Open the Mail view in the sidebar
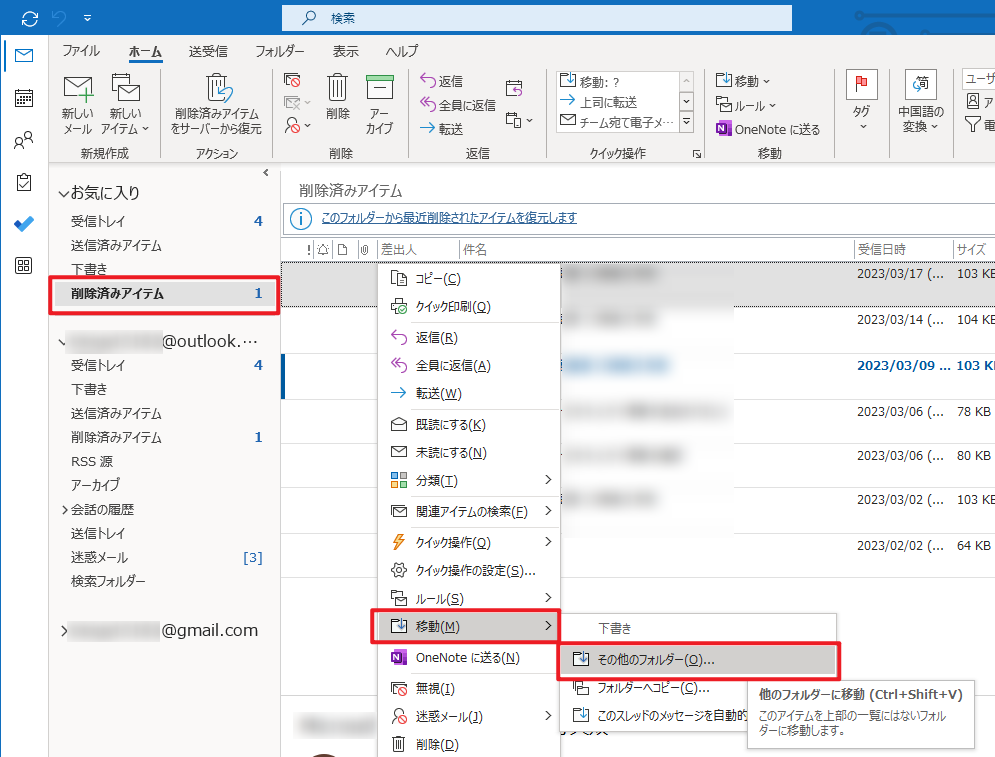This screenshot has width=995, height=757. coord(23,56)
